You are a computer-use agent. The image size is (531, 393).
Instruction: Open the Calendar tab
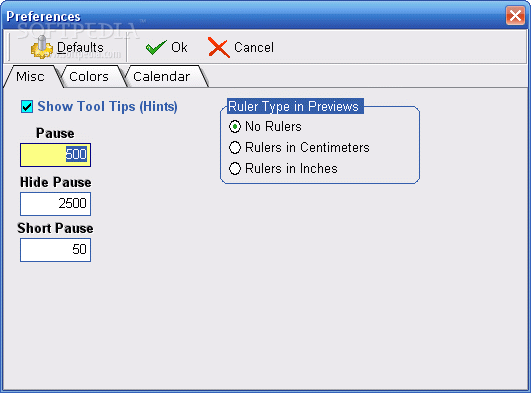[x=163, y=77]
